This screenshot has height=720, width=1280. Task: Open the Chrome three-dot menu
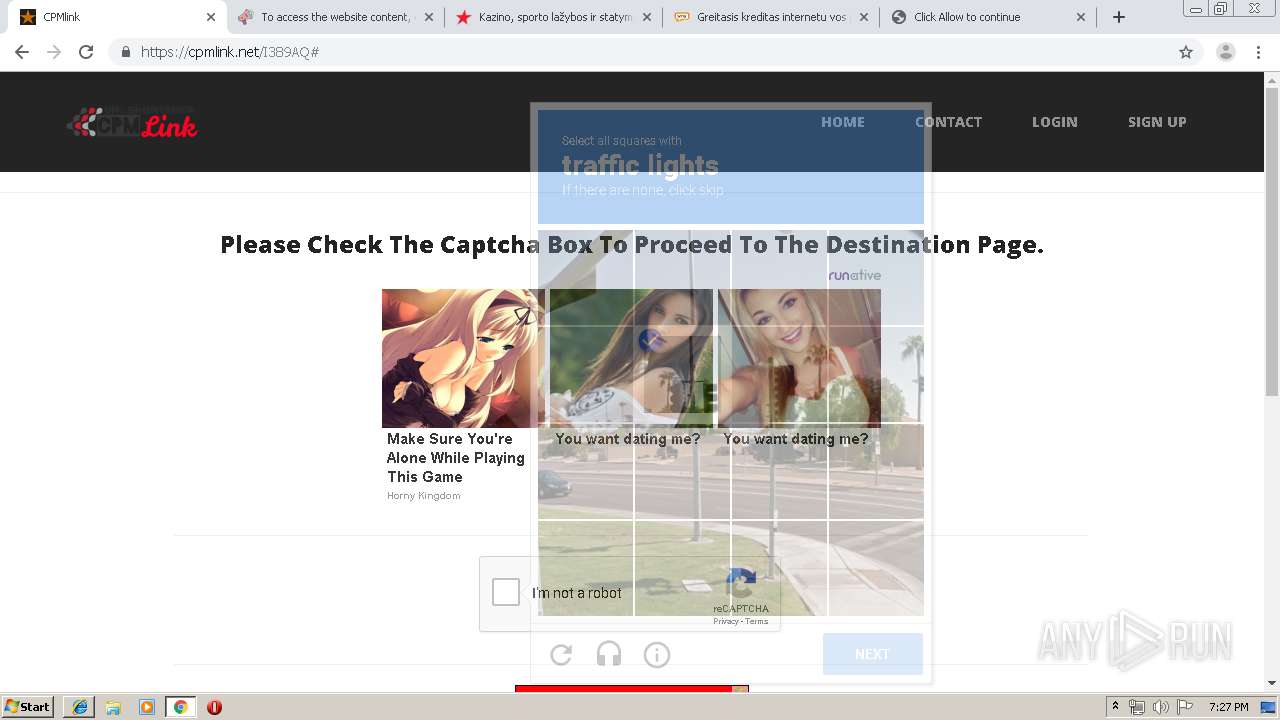point(1258,52)
